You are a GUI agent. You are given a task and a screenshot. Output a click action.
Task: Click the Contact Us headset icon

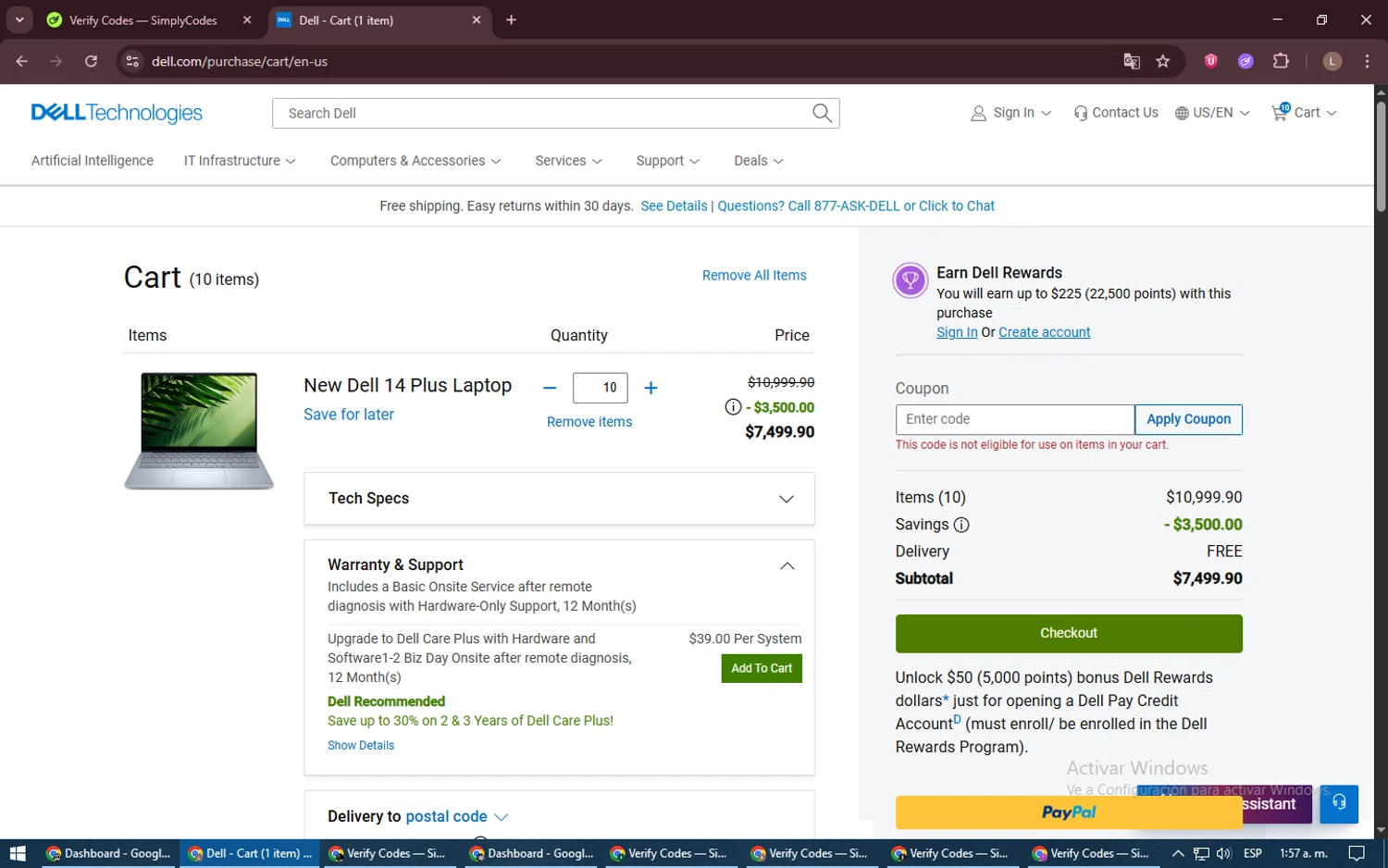point(1080,113)
